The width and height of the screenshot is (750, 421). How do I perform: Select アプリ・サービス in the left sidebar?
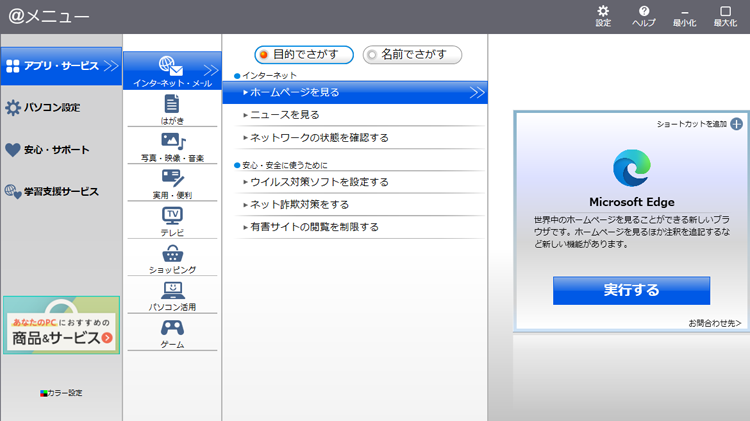coord(61,66)
